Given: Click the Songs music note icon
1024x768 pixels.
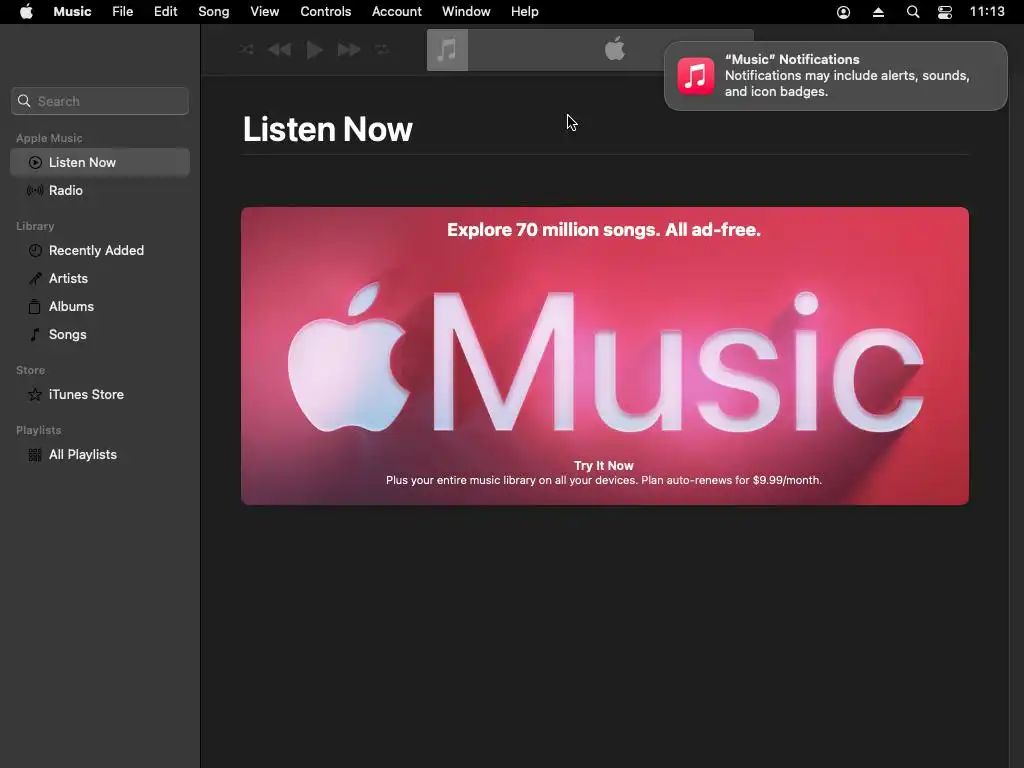Looking at the screenshot, I should pos(35,335).
